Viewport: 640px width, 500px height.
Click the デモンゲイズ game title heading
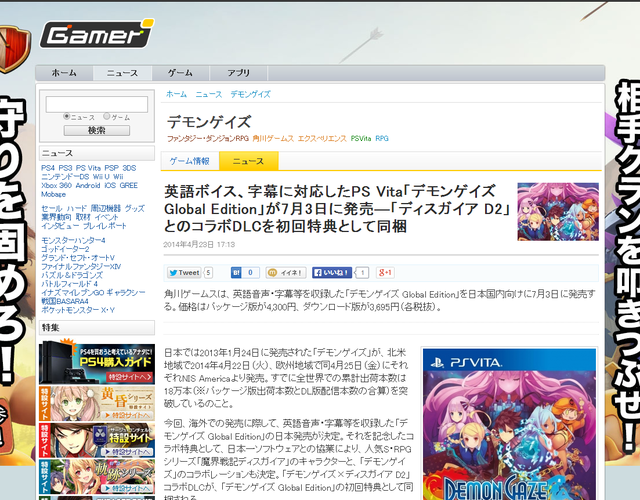tap(209, 122)
